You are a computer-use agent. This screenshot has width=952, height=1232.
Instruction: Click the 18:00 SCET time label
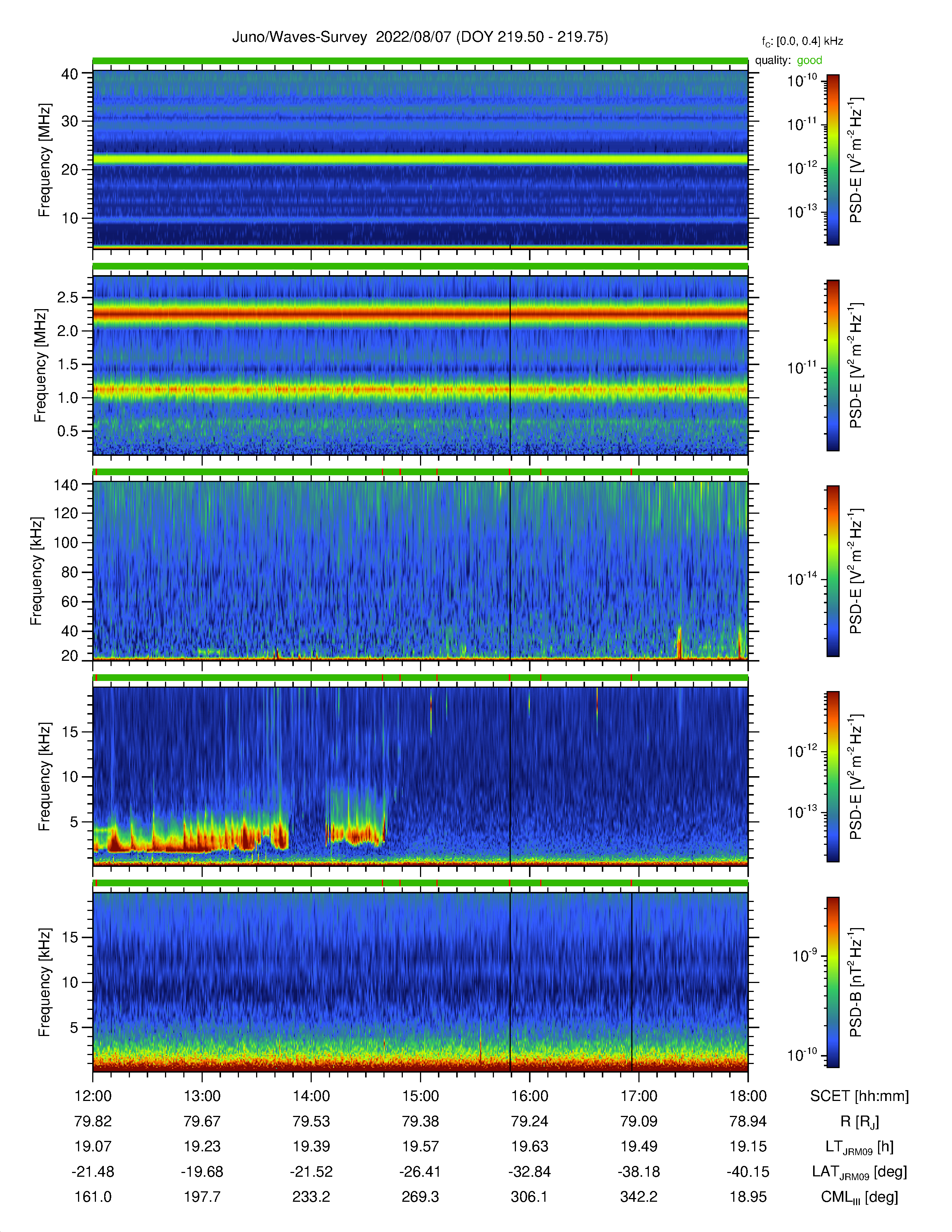(748, 1096)
